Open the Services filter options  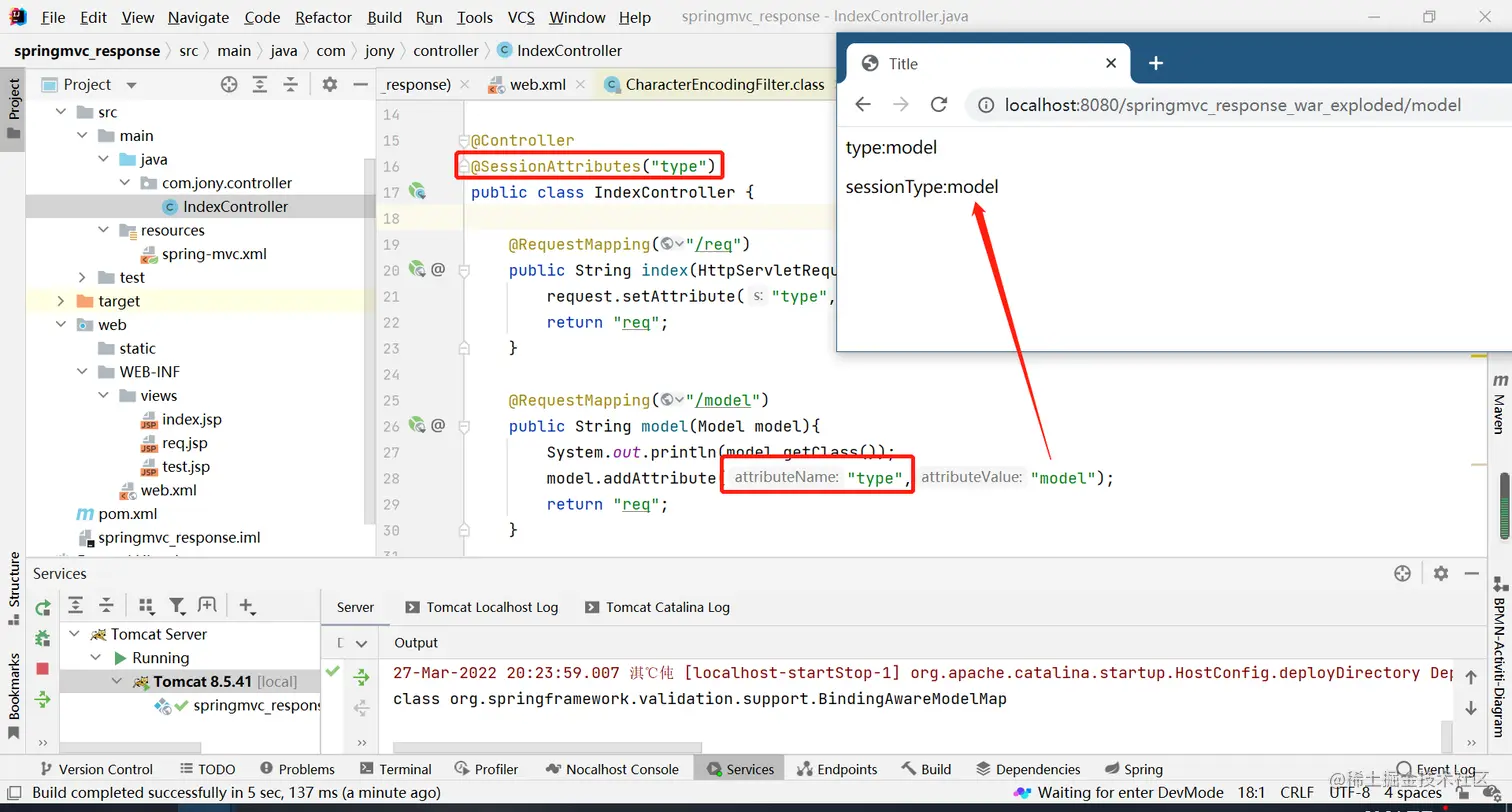coord(177,605)
